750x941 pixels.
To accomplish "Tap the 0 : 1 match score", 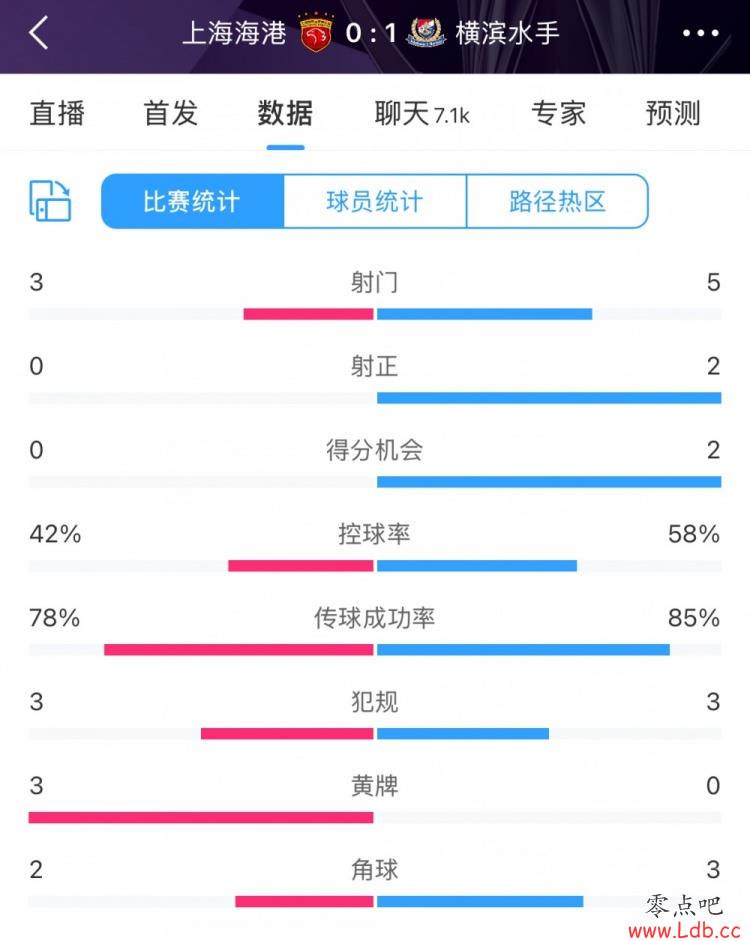I will coord(371,33).
